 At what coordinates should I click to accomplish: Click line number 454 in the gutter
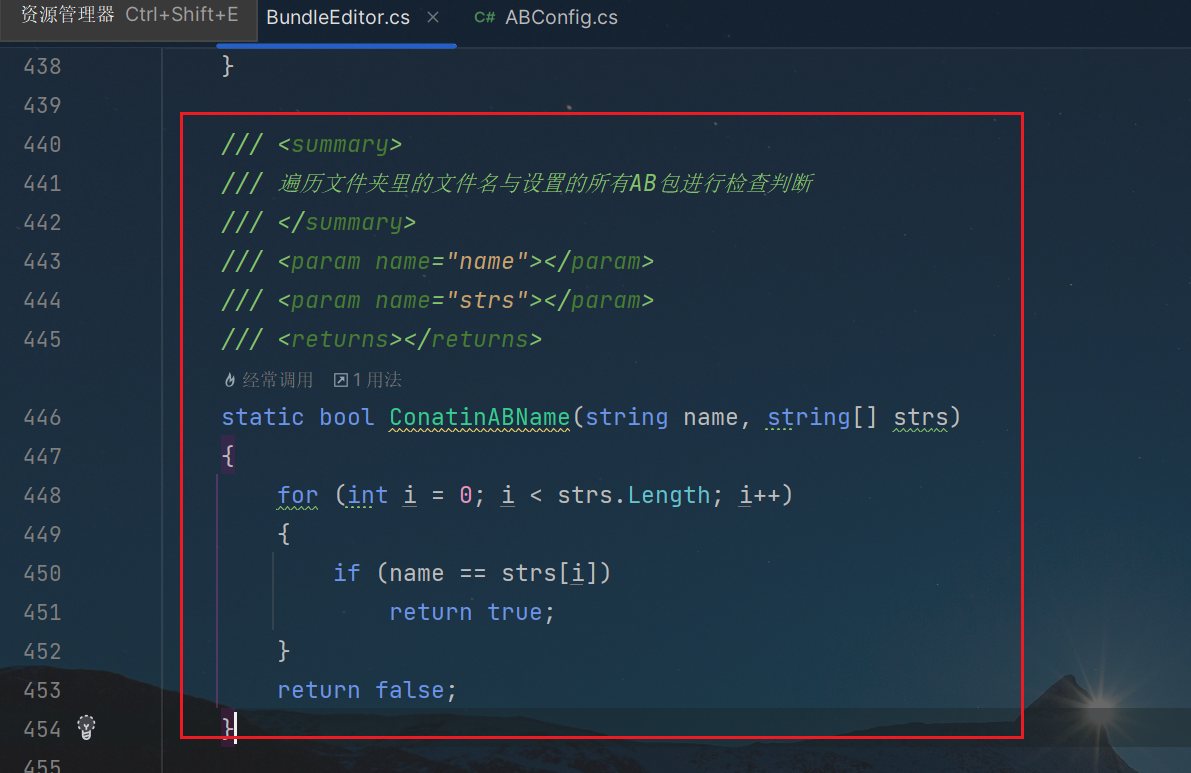point(43,730)
